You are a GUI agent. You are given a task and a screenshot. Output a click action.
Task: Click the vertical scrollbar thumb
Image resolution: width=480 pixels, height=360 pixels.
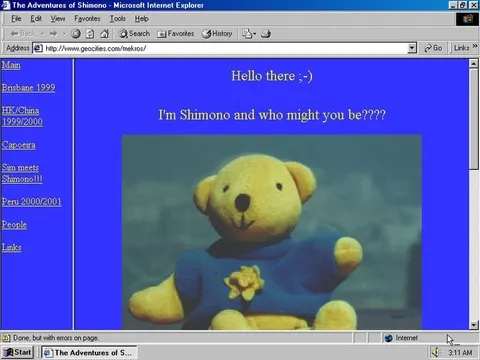pyautogui.click(x=474, y=119)
